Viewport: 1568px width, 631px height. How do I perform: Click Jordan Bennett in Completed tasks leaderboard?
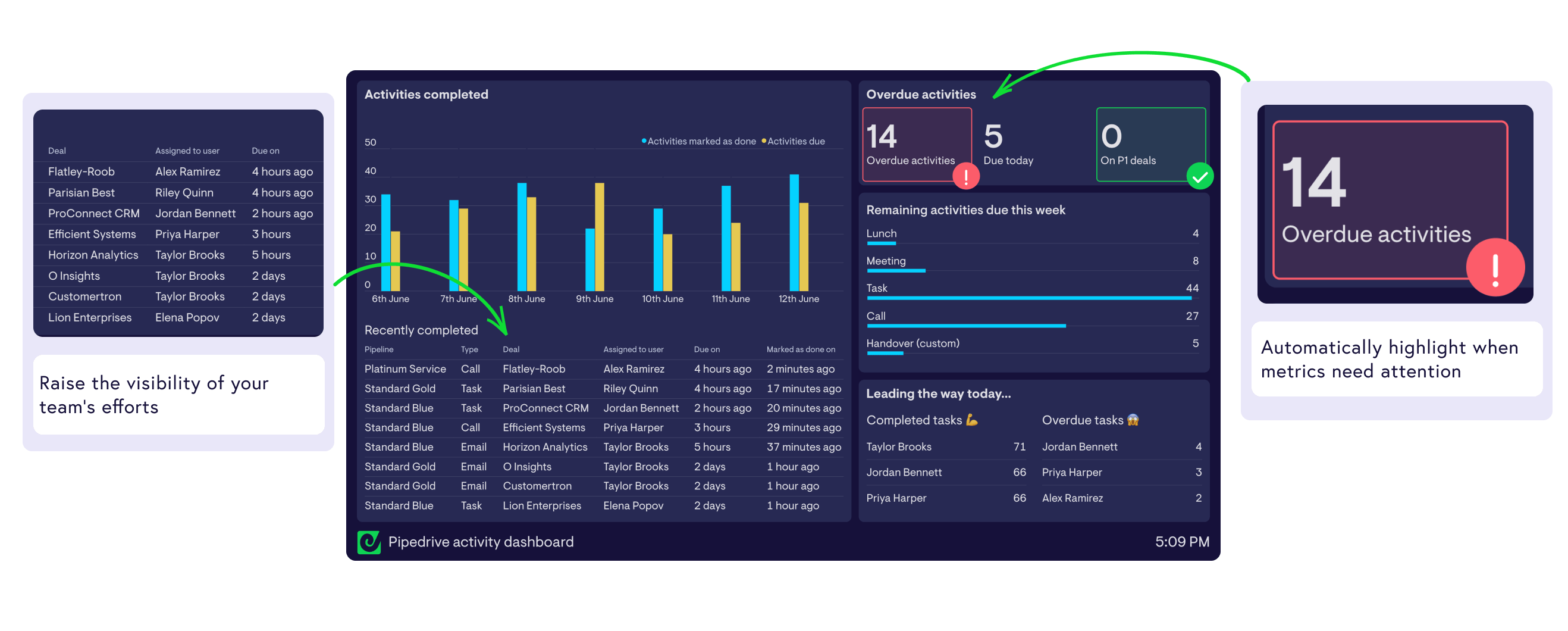click(x=904, y=473)
